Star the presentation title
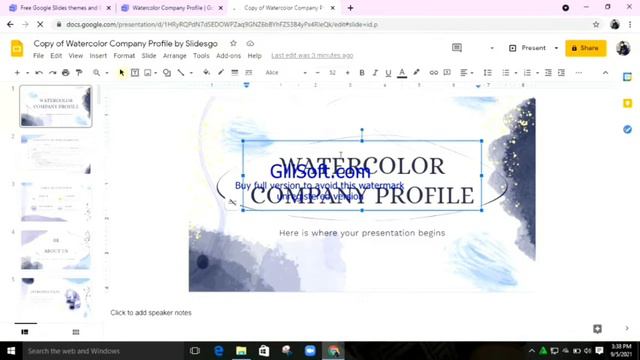Screen dimensions: 640x360 [x=233, y=43]
